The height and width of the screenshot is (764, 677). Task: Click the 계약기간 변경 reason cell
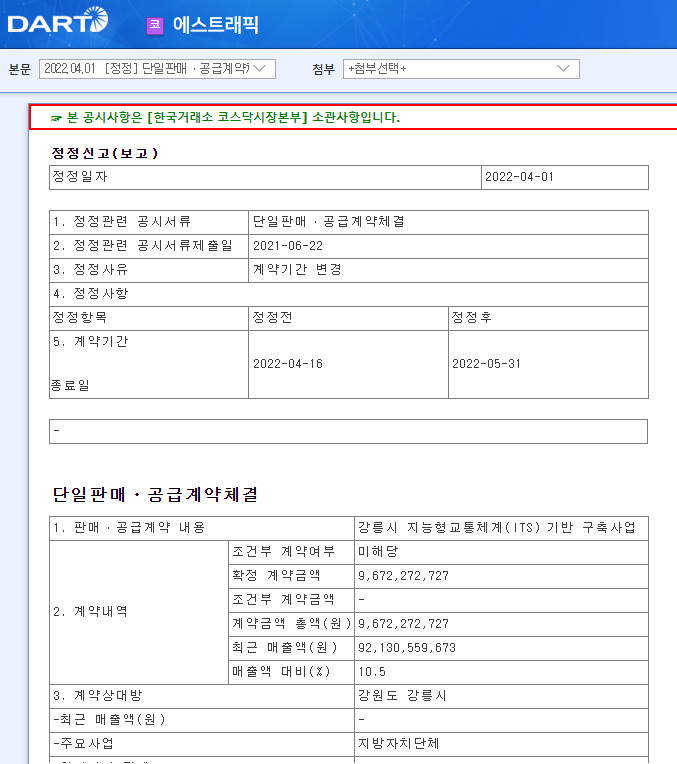tap(448, 270)
